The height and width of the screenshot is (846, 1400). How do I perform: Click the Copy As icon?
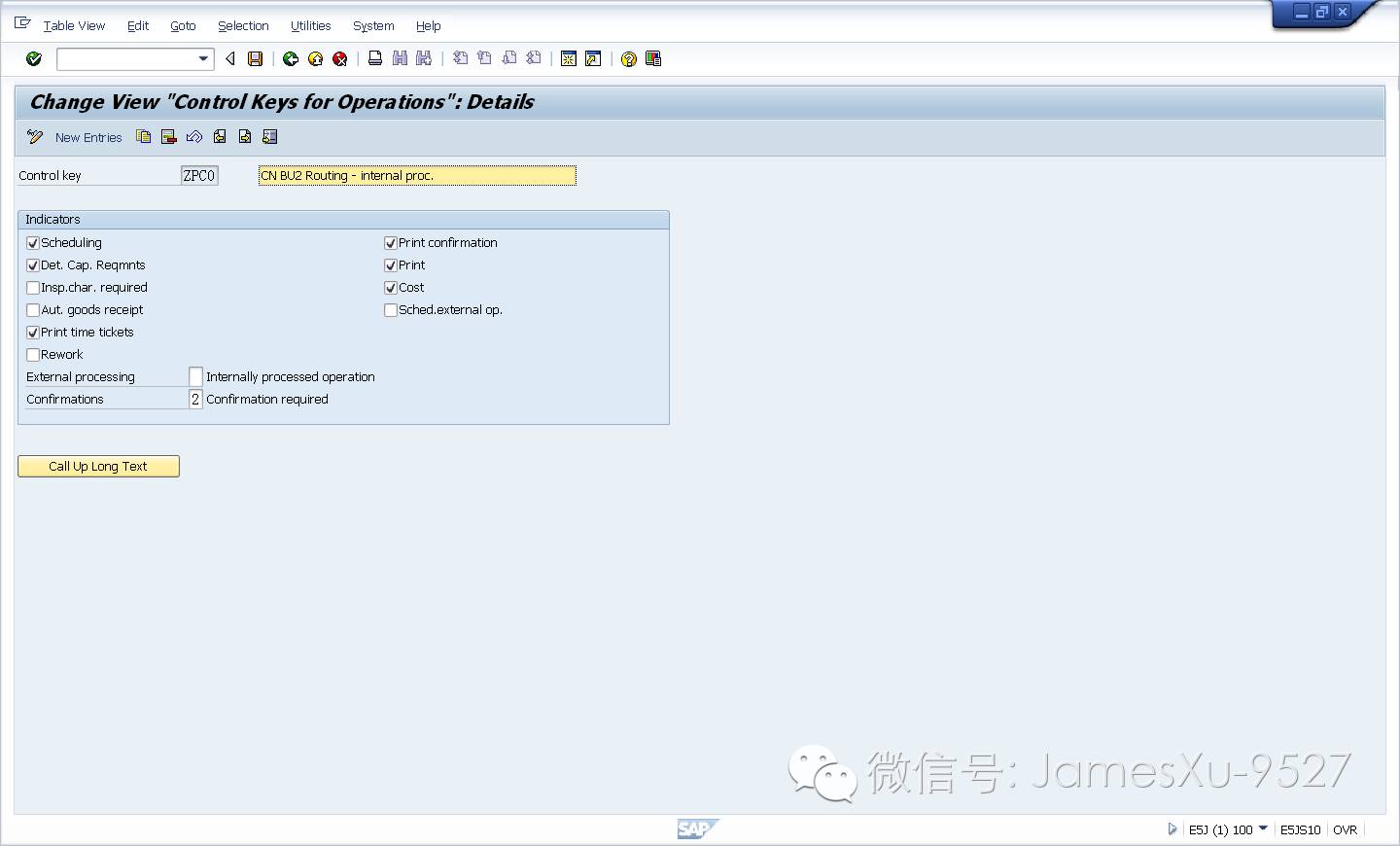pos(144,137)
